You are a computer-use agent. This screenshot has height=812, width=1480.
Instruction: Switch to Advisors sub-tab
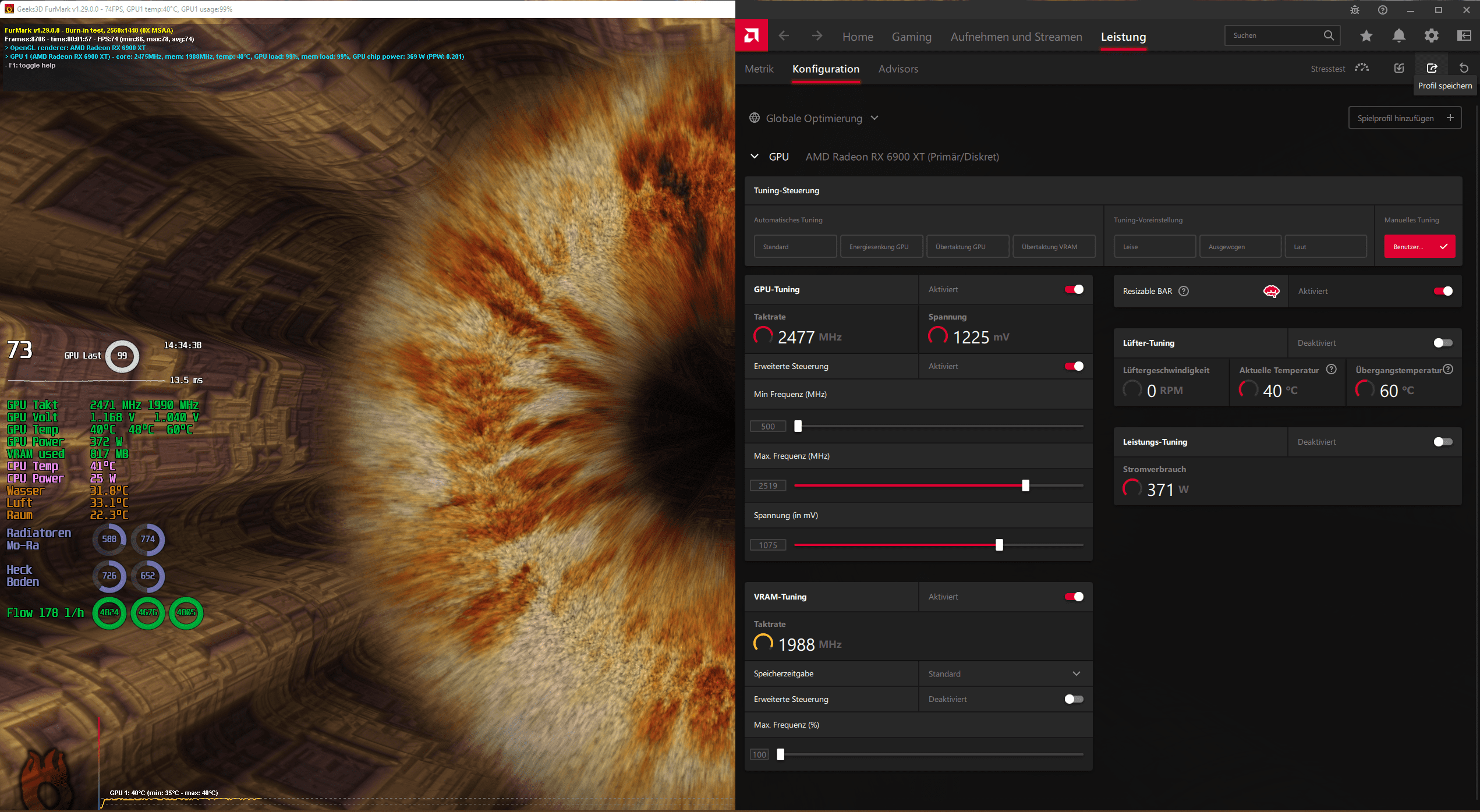point(898,69)
